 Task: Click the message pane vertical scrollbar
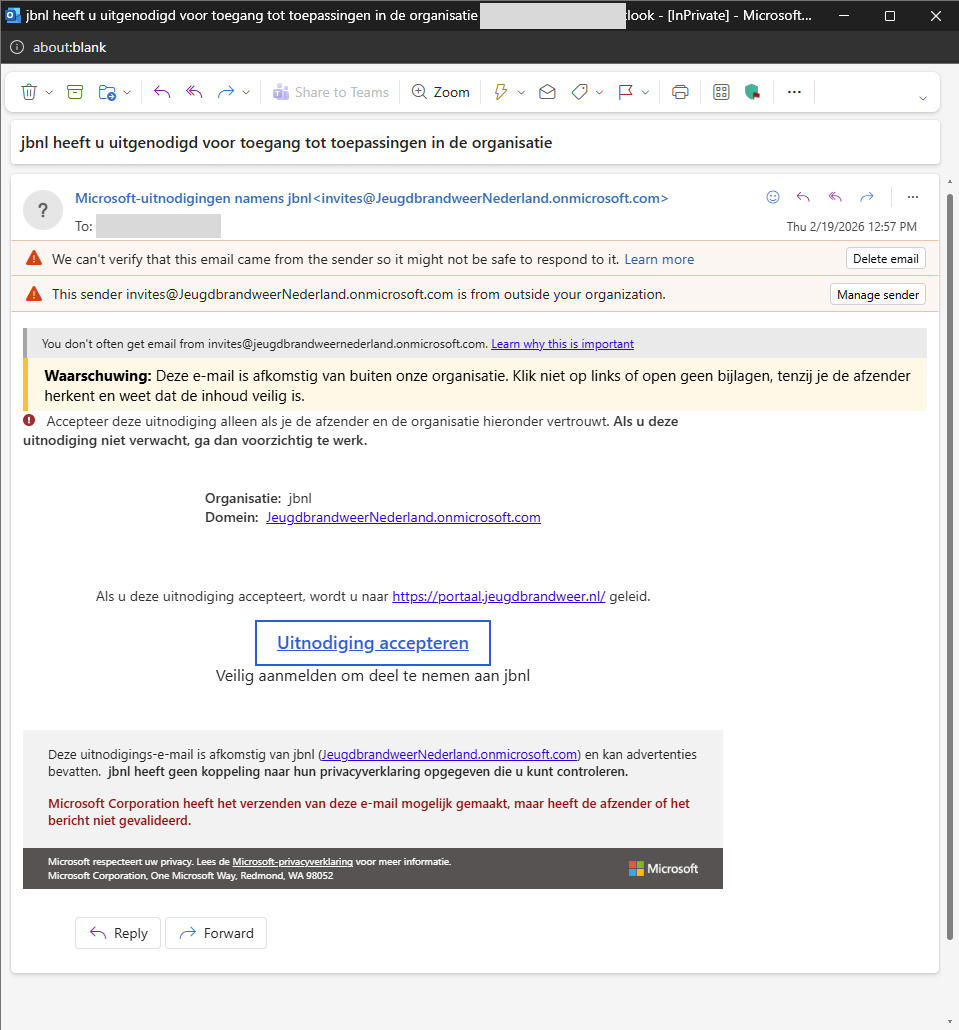949,566
